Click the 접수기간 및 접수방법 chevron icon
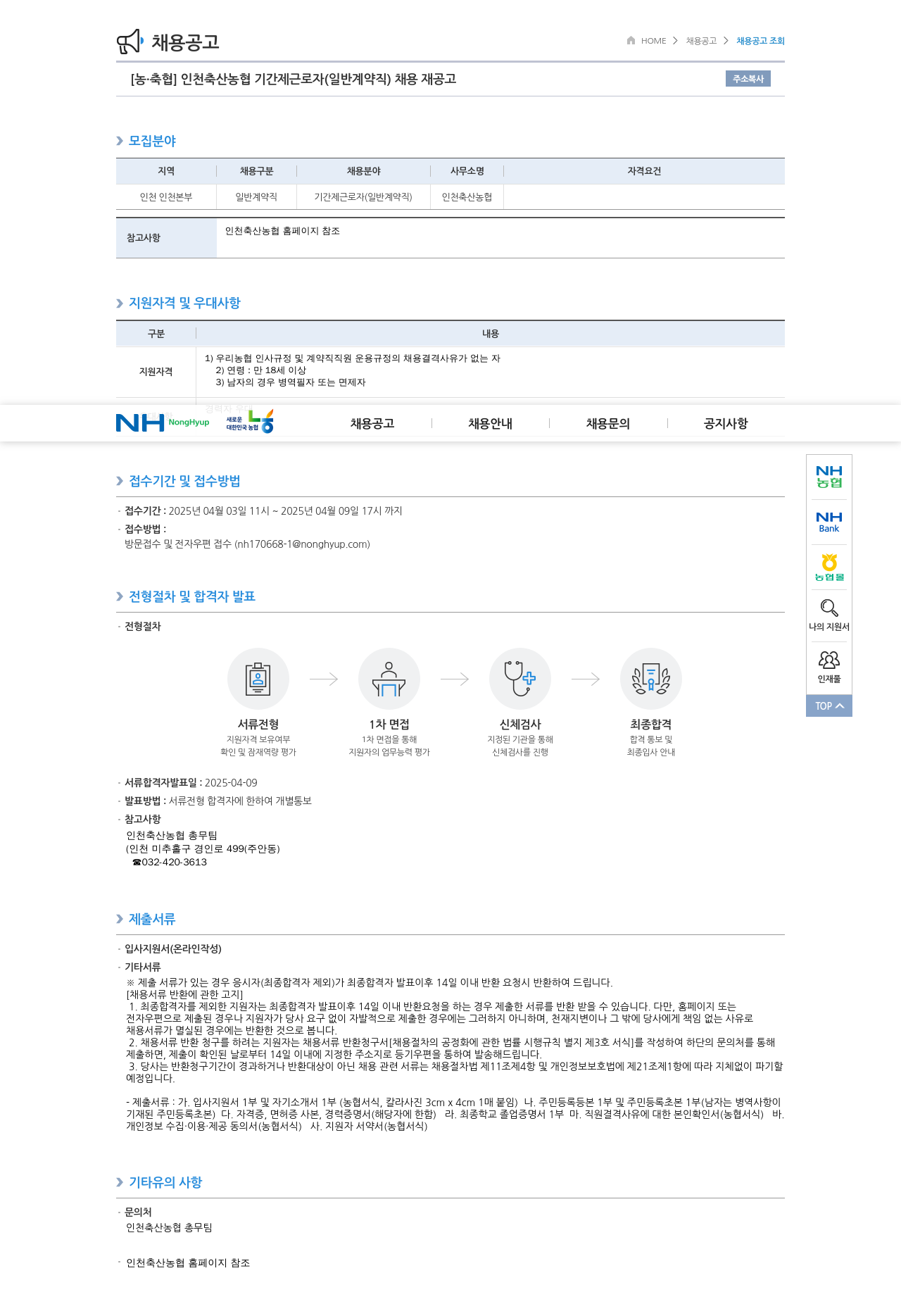 pos(120,481)
